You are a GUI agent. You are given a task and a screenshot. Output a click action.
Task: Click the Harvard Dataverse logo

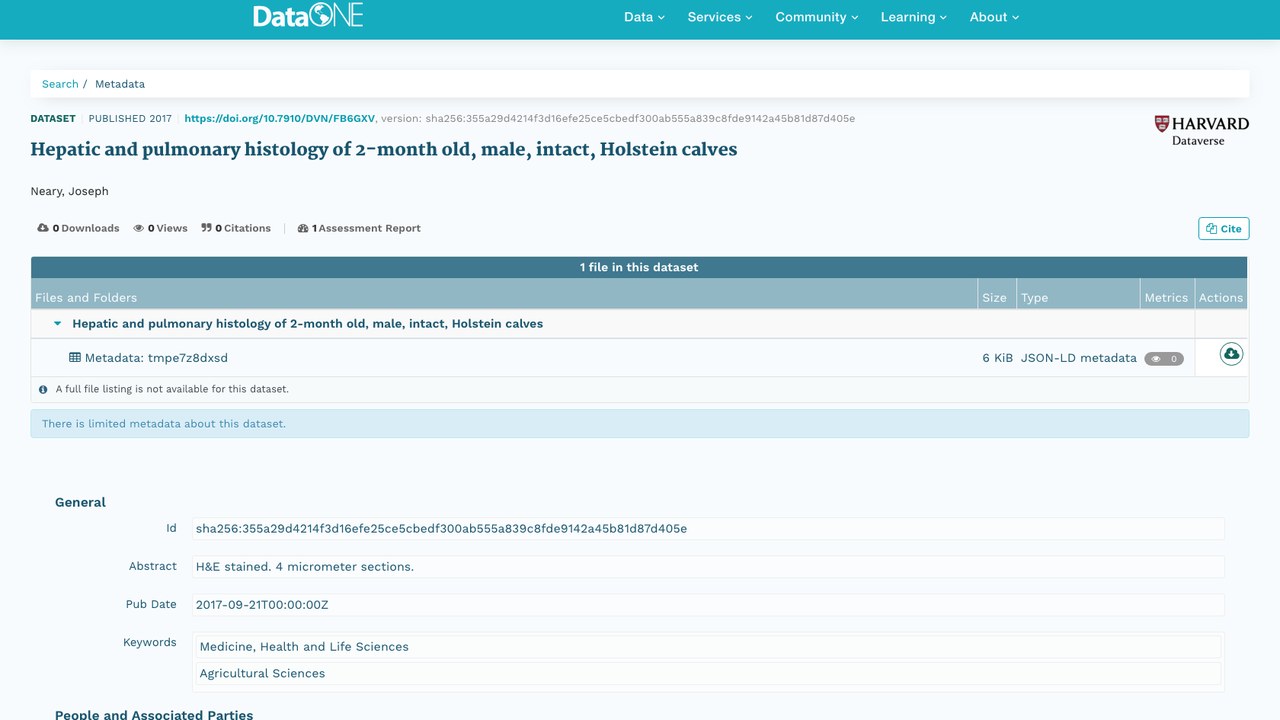[x=1201, y=131]
